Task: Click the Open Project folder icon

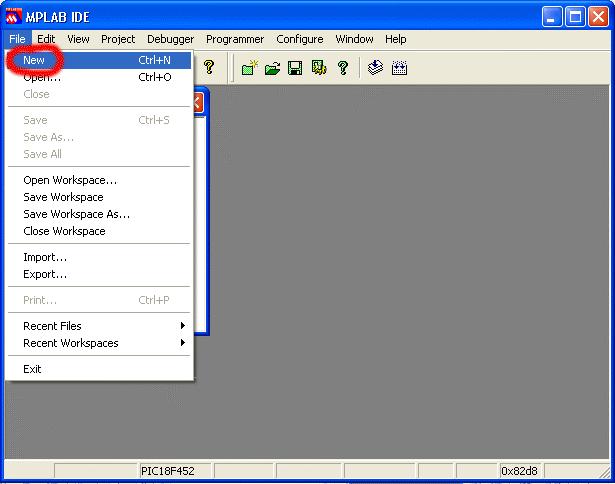Action: tap(272, 68)
